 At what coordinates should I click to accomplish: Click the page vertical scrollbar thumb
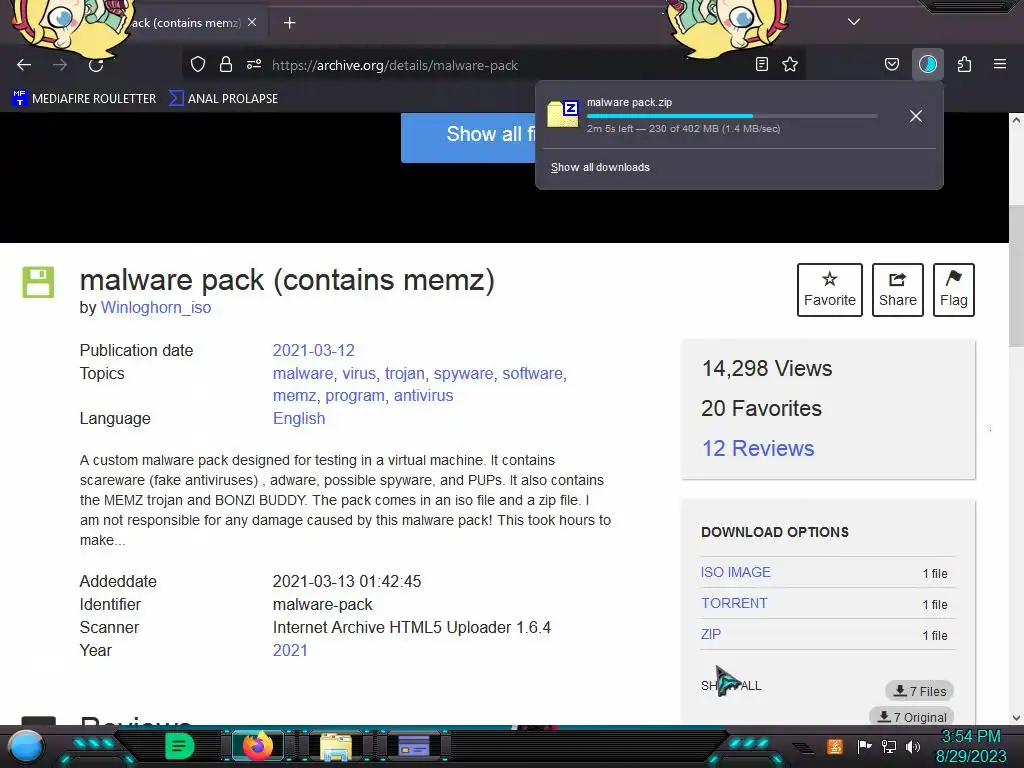click(x=1016, y=277)
